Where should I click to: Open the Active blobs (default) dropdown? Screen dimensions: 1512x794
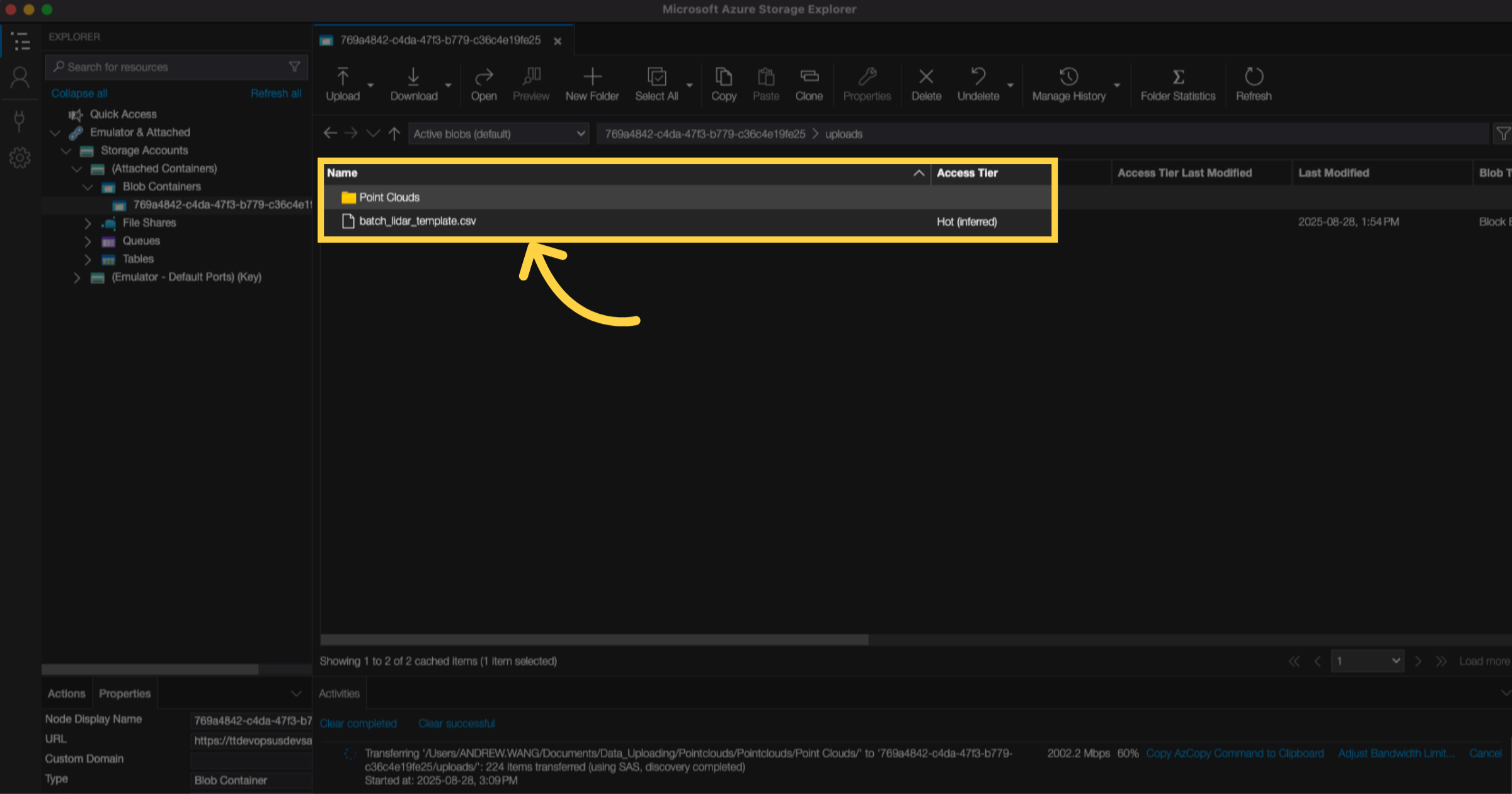[x=498, y=134]
